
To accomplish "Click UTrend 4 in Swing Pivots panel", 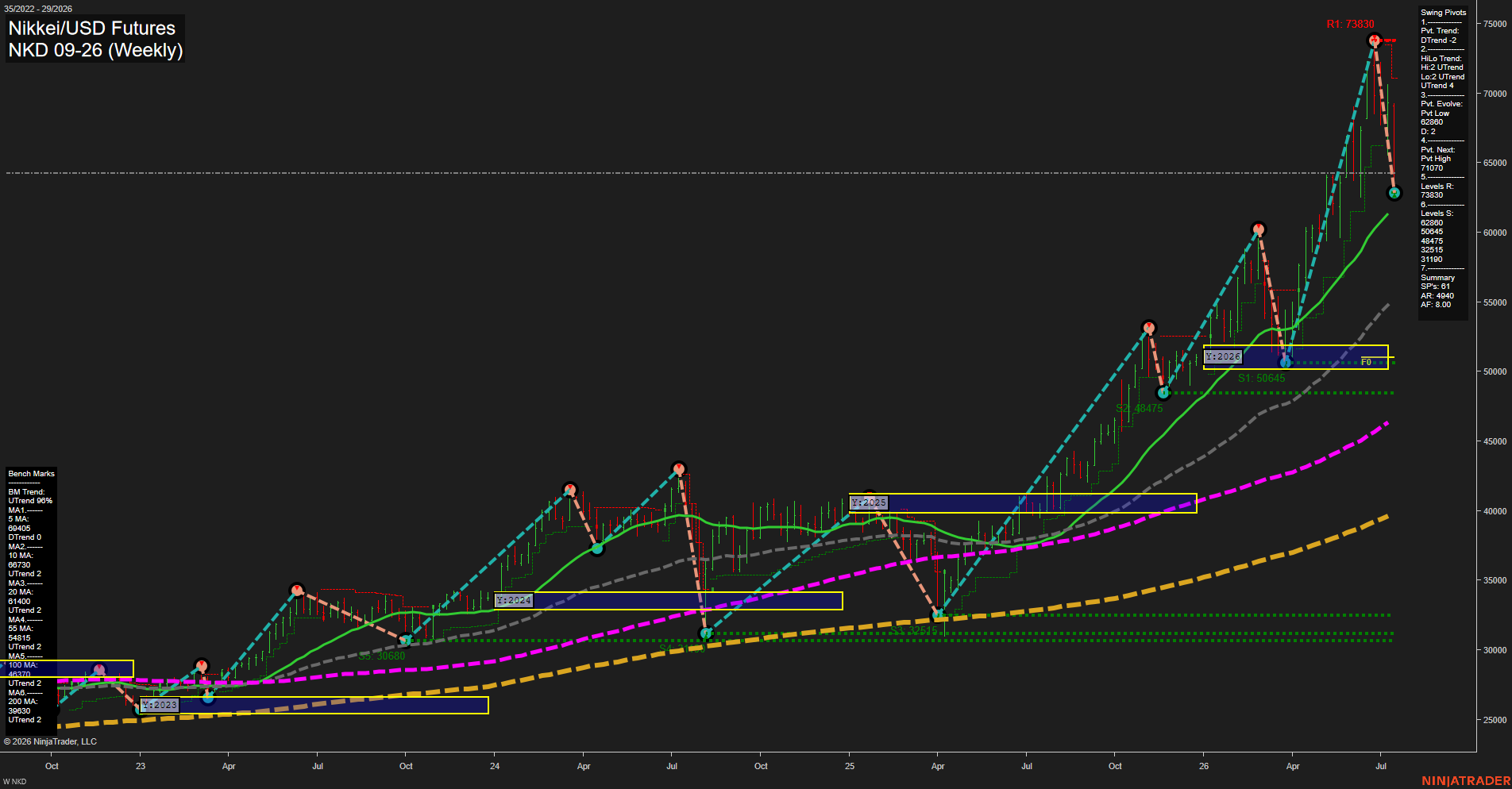I will 1437,86.
